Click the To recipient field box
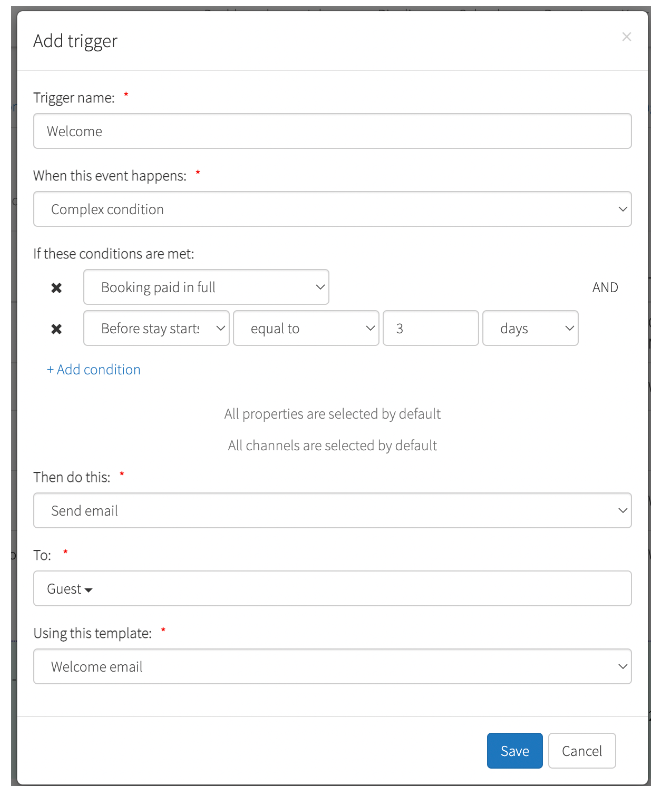The image size is (666, 795). (x=332, y=588)
